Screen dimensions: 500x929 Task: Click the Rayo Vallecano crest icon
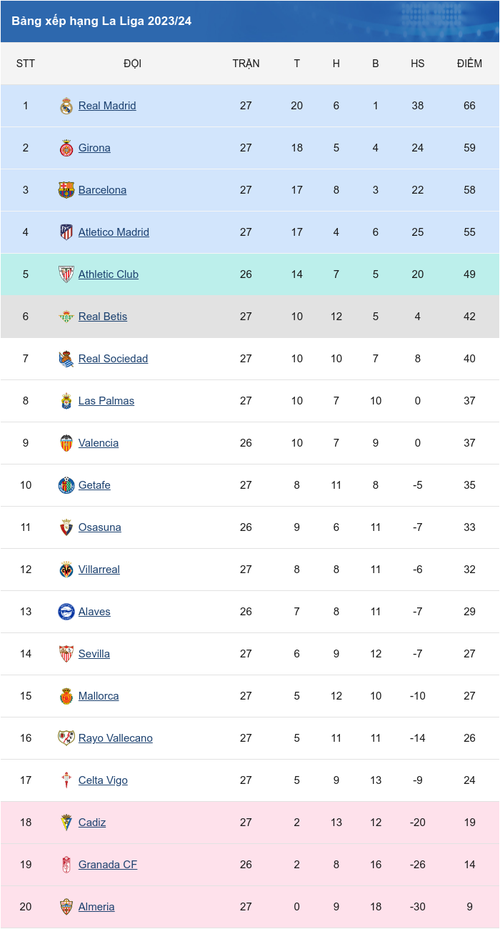66,738
